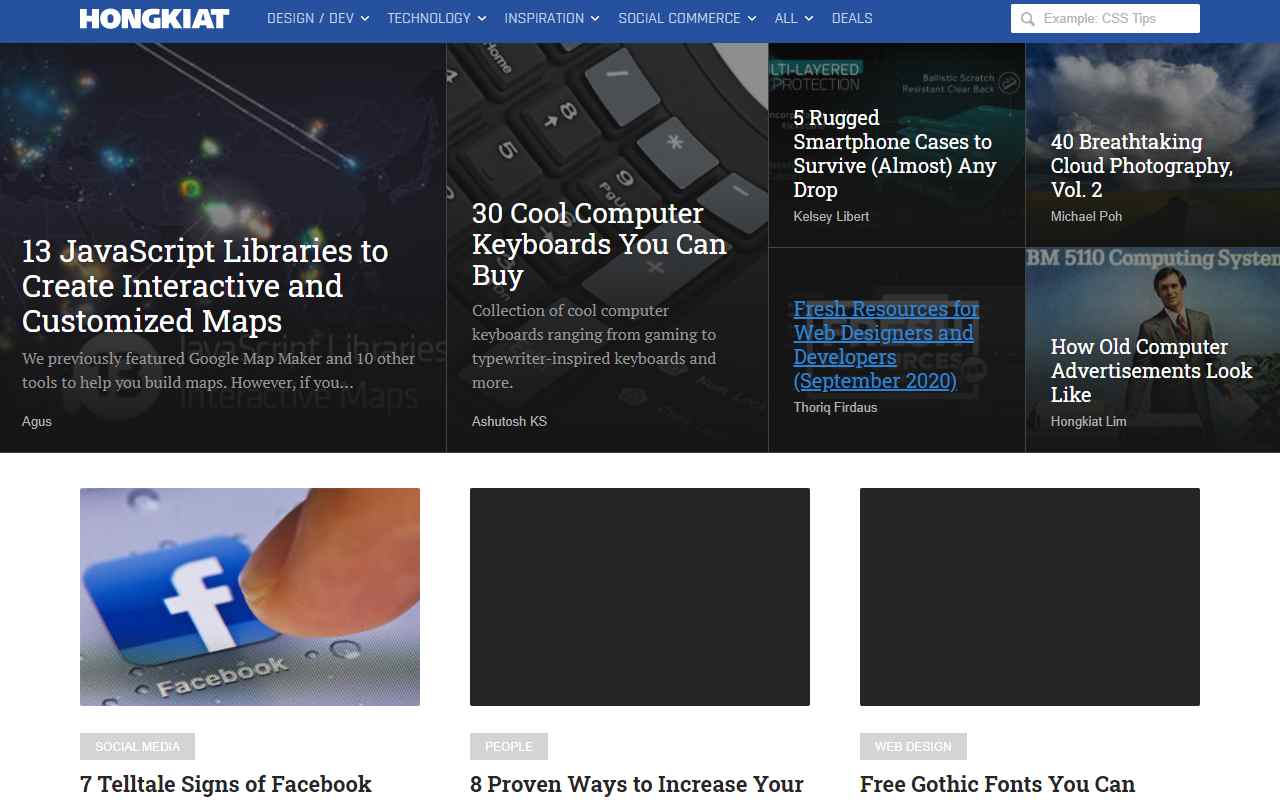Click author name Kelsey Libert
Image resolution: width=1280 pixels, height=800 pixels.
coord(831,216)
